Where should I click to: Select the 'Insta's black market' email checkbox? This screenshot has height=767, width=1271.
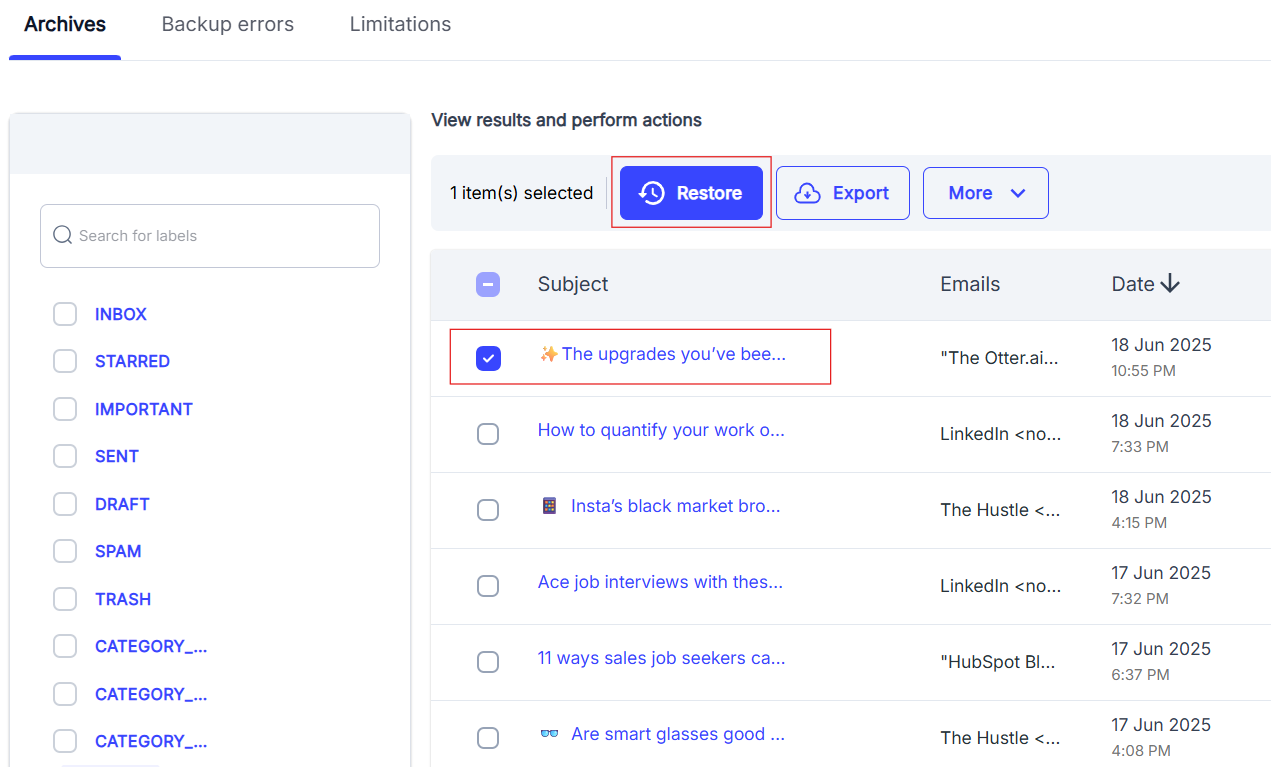click(488, 510)
